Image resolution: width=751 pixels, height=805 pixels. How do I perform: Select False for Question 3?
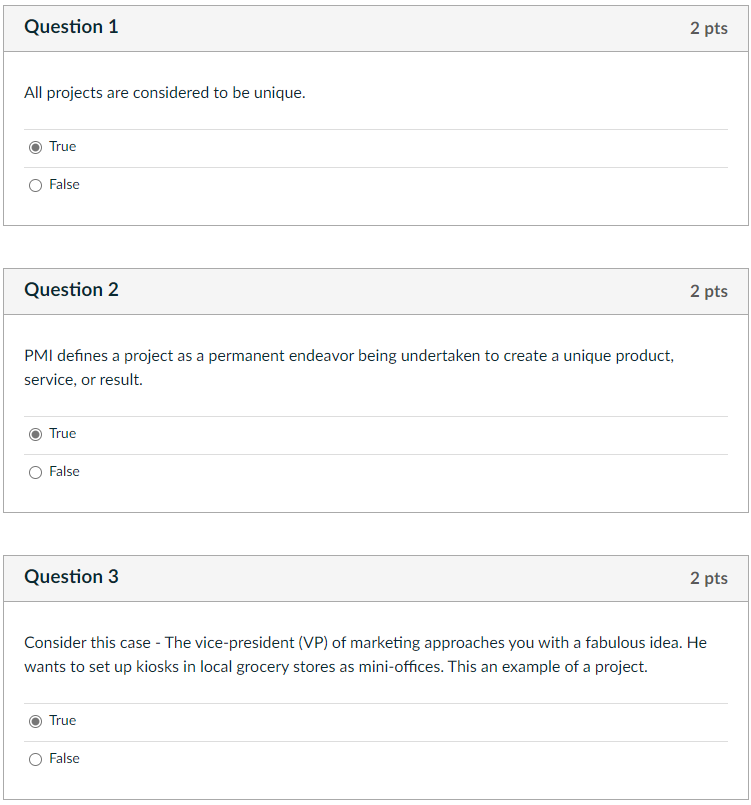35,758
